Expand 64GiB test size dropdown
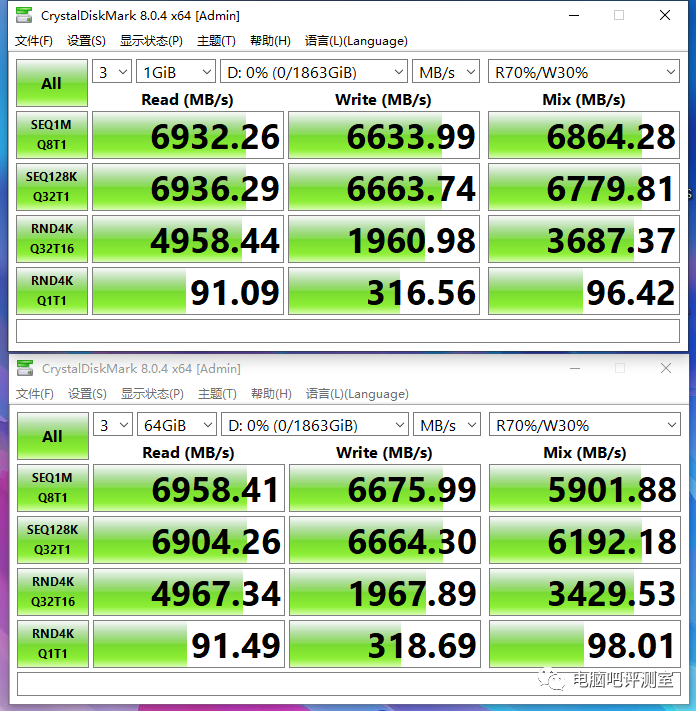The height and width of the screenshot is (711, 696). 177,424
